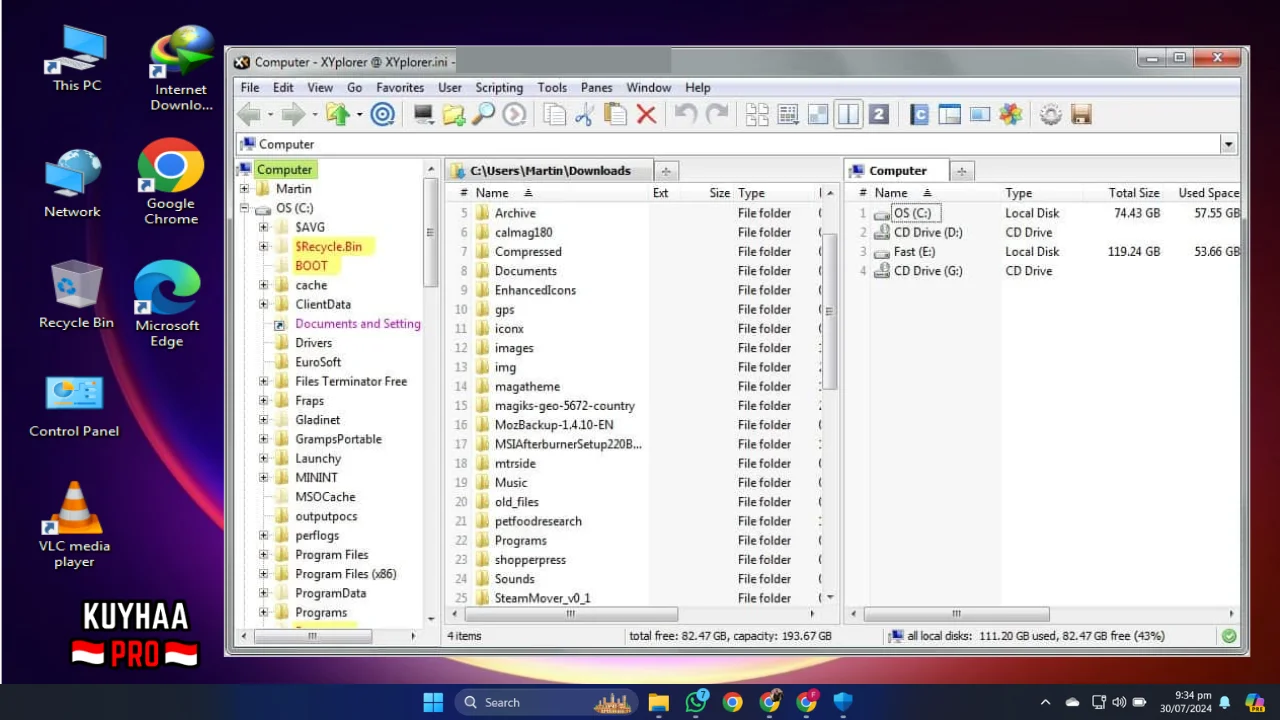This screenshot has height=720, width=1280.
Task: Open File Explorer from the taskbar
Action: tap(658, 702)
